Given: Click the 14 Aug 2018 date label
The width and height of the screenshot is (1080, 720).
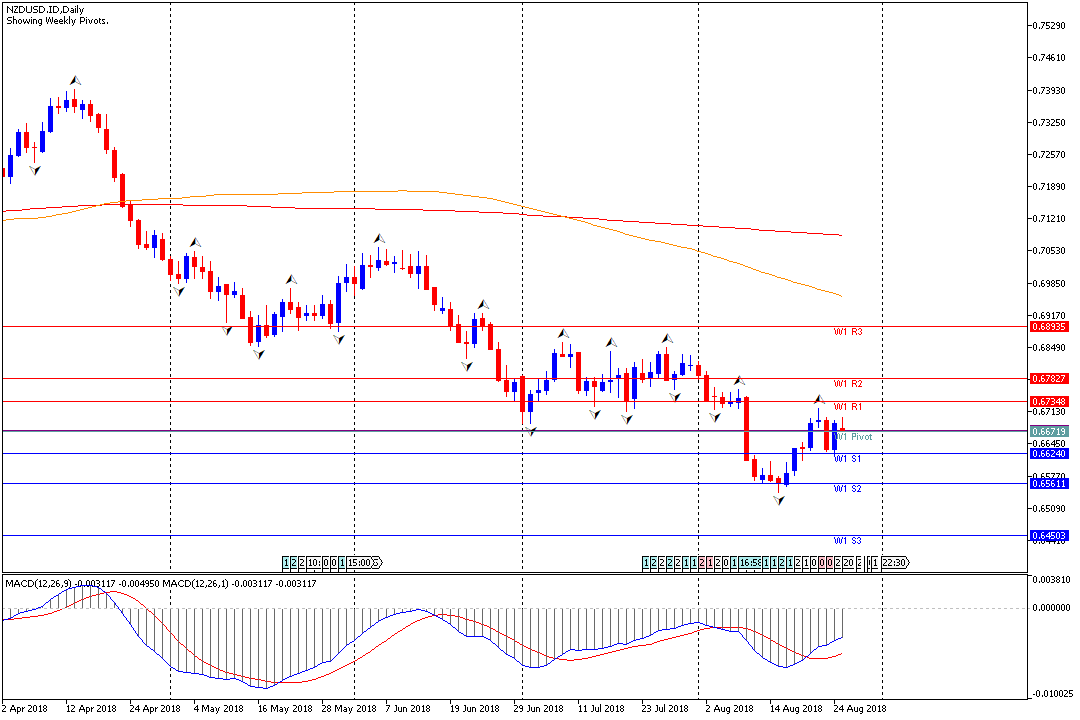Looking at the screenshot, I should coord(796,708).
